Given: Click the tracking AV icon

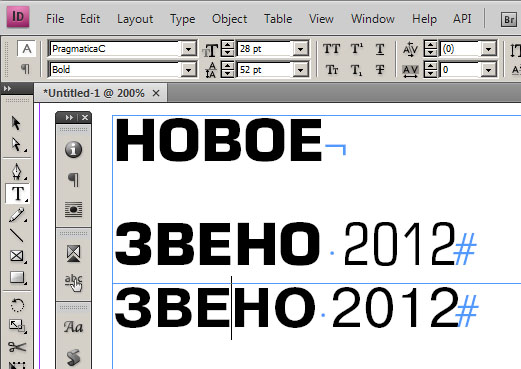Looking at the screenshot, I should tap(410, 71).
